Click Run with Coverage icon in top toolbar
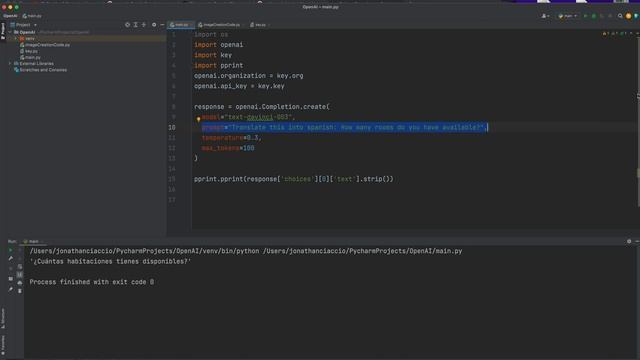 point(602,16)
